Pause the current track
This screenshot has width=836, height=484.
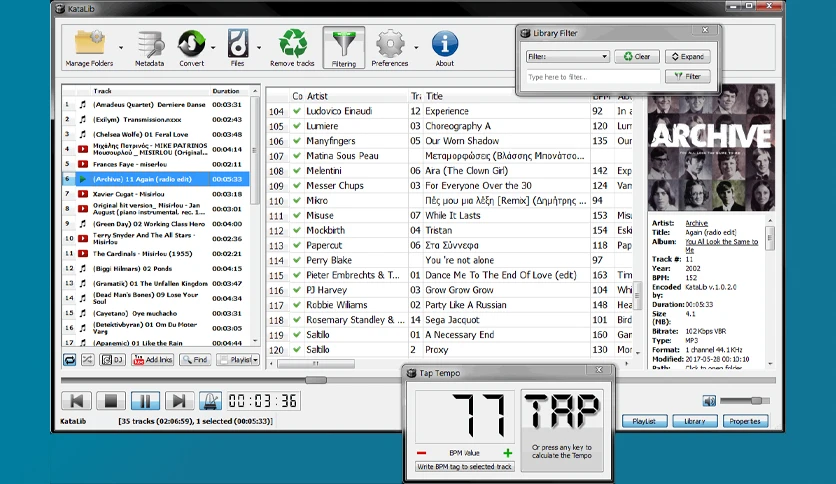coord(145,401)
